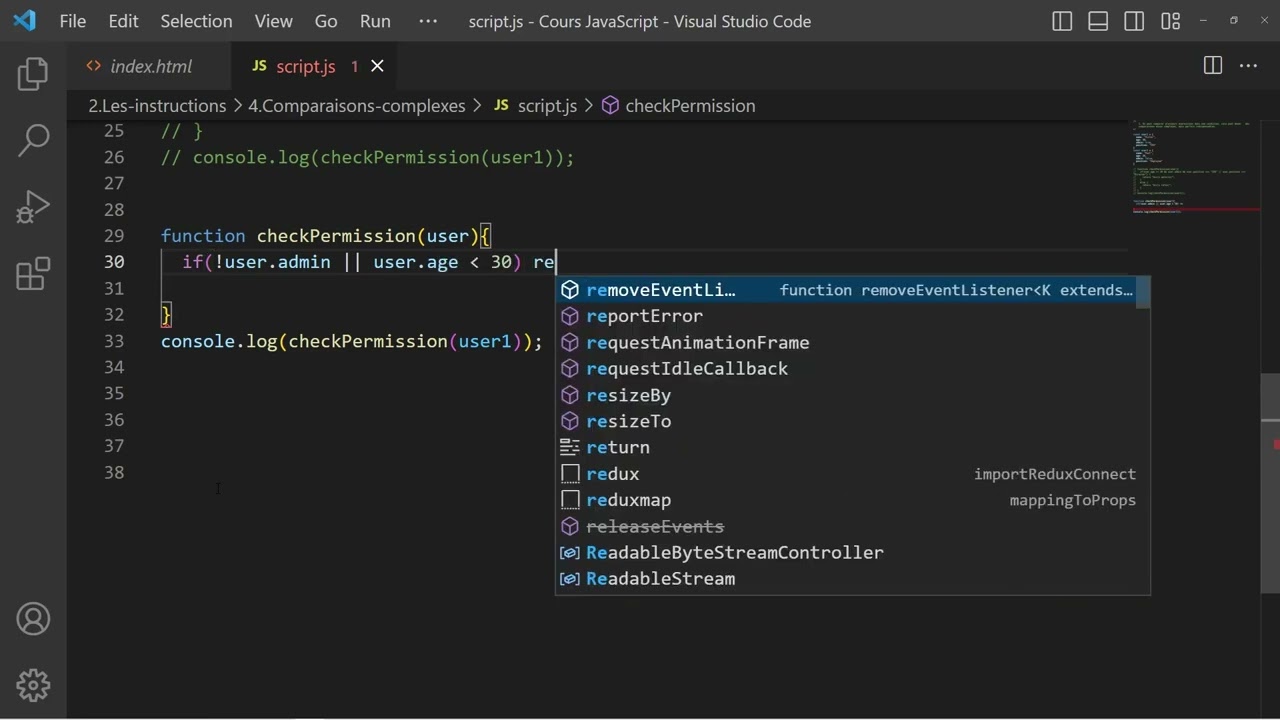Open the editor More Actions ellipsis
Image resolution: width=1280 pixels, height=720 pixels.
[x=1249, y=66]
